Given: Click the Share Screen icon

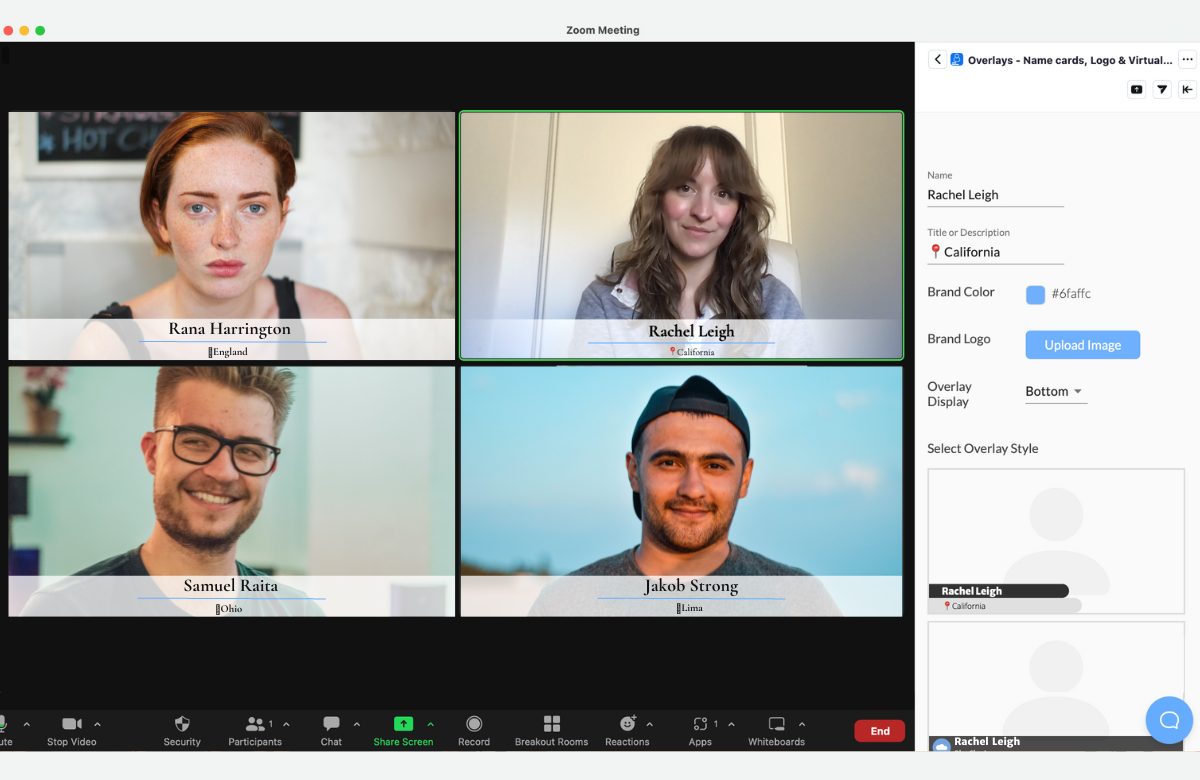Looking at the screenshot, I should (x=403, y=724).
